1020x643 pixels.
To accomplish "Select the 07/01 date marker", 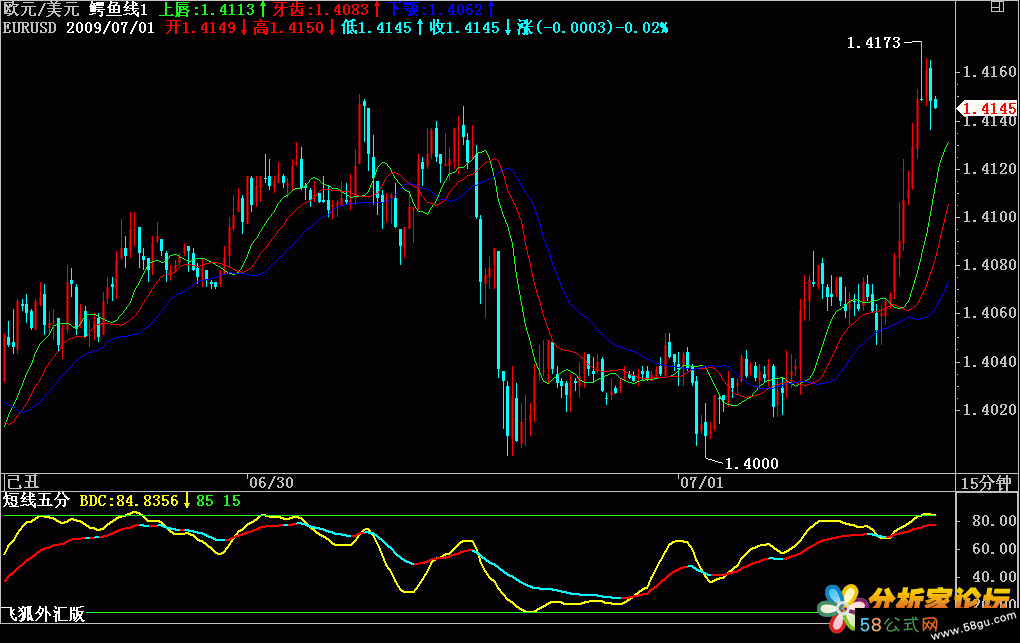I will click(x=701, y=482).
